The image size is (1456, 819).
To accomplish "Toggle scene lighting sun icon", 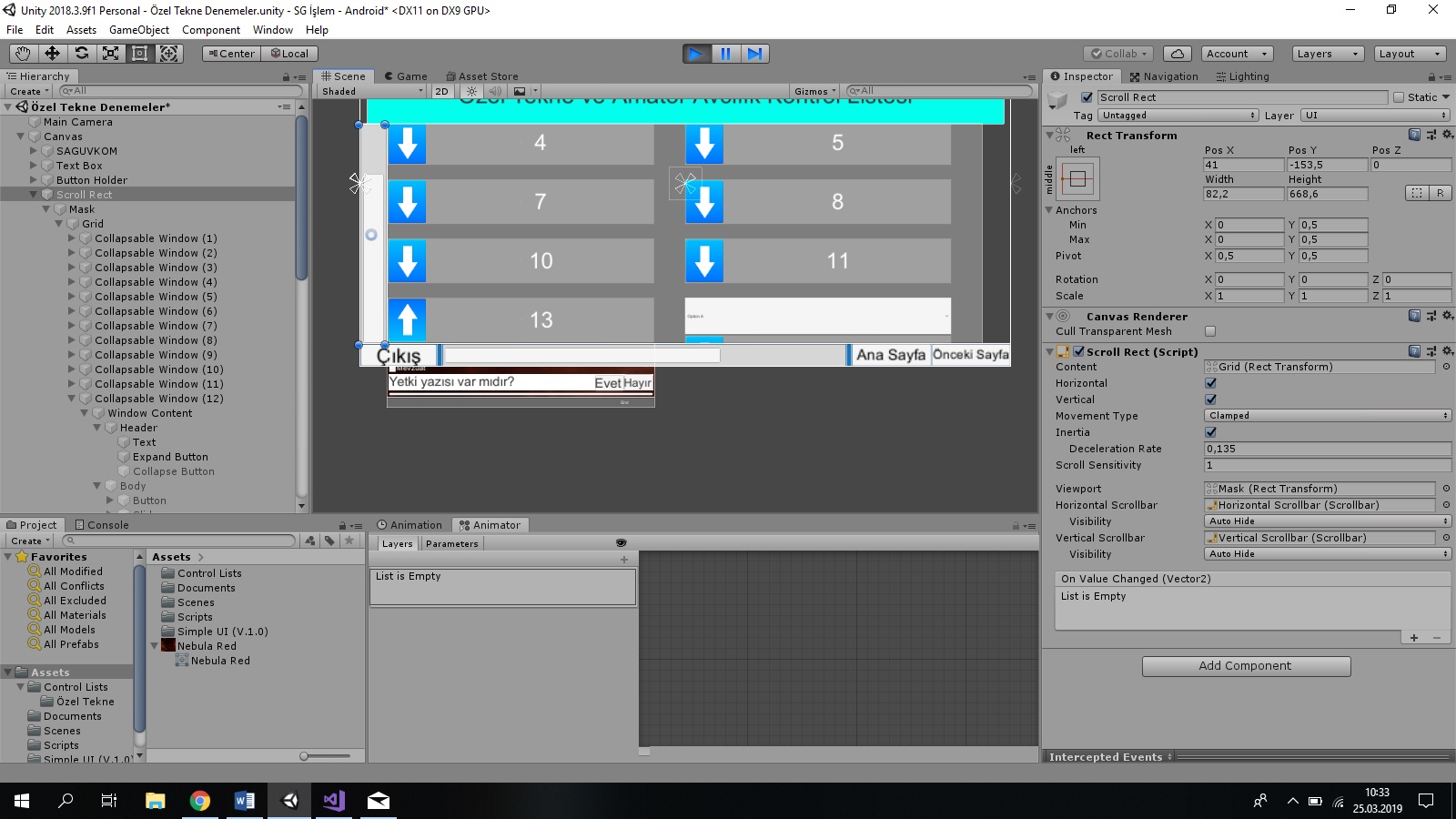I will point(471,91).
